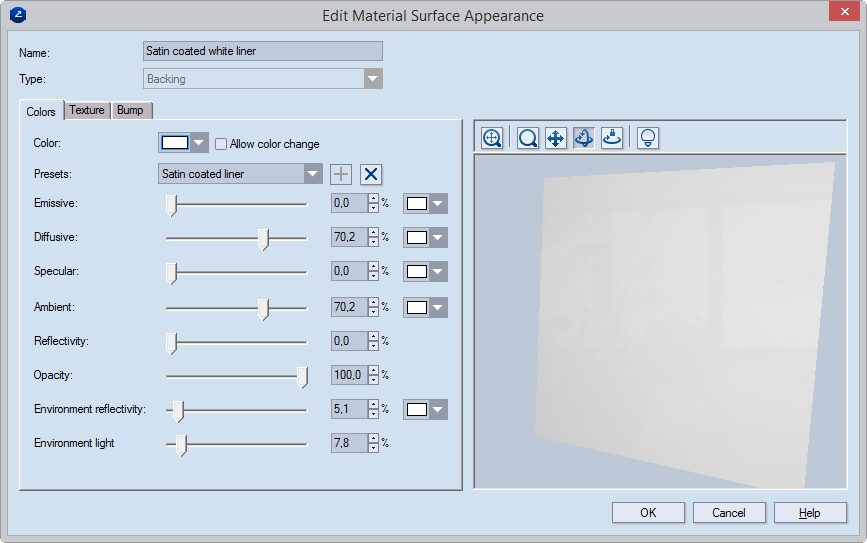This screenshot has width=867, height=543.
Task: Click the Diffusive slider handle
Action: pyautogui.click(x=263, y=239)
